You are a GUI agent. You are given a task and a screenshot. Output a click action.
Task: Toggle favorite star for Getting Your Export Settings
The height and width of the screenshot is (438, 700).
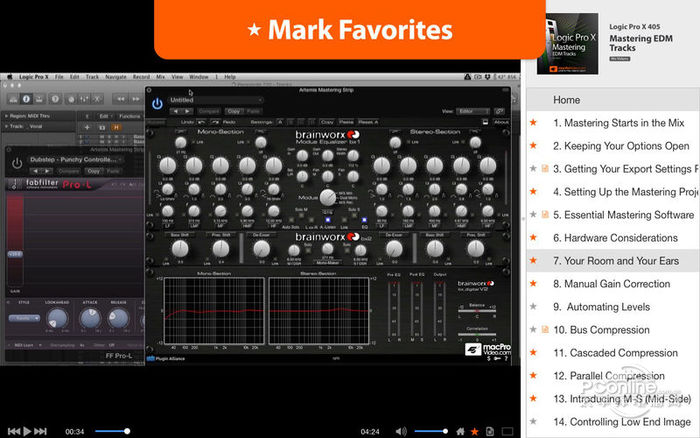[533, 168]
